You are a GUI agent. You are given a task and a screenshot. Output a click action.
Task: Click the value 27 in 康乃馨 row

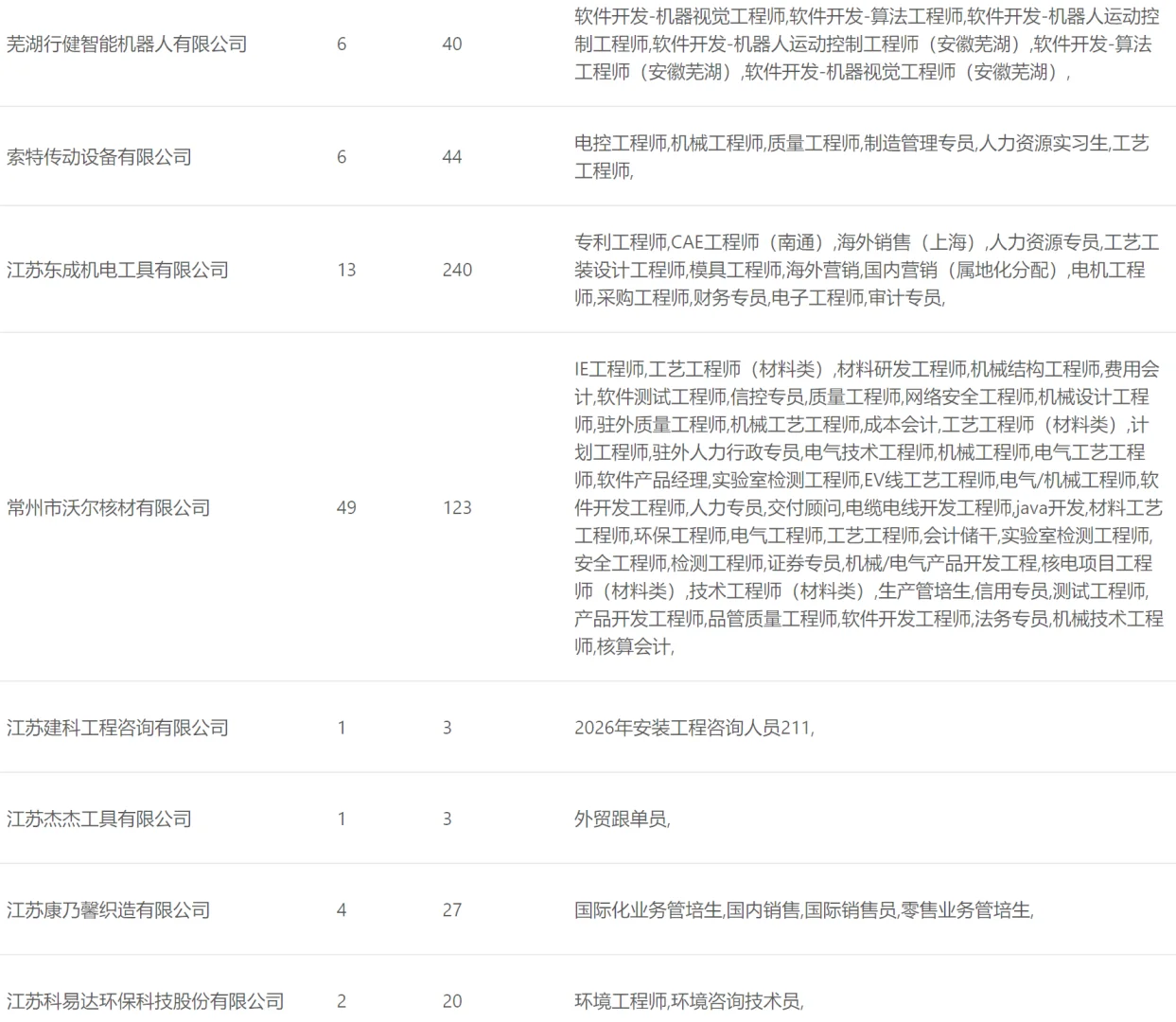click(x=452, y=910)
